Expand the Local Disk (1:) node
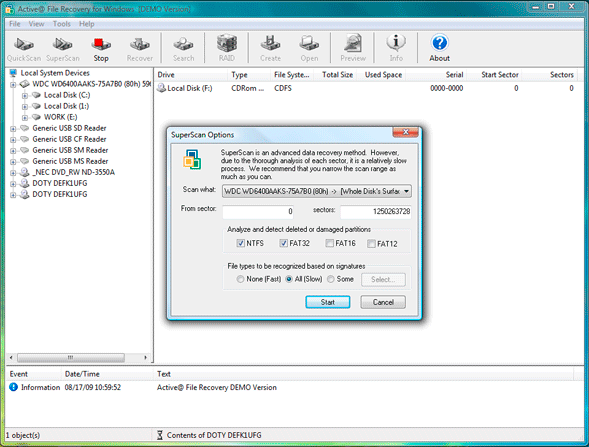The image size is (589, 447). click(25, 107)
